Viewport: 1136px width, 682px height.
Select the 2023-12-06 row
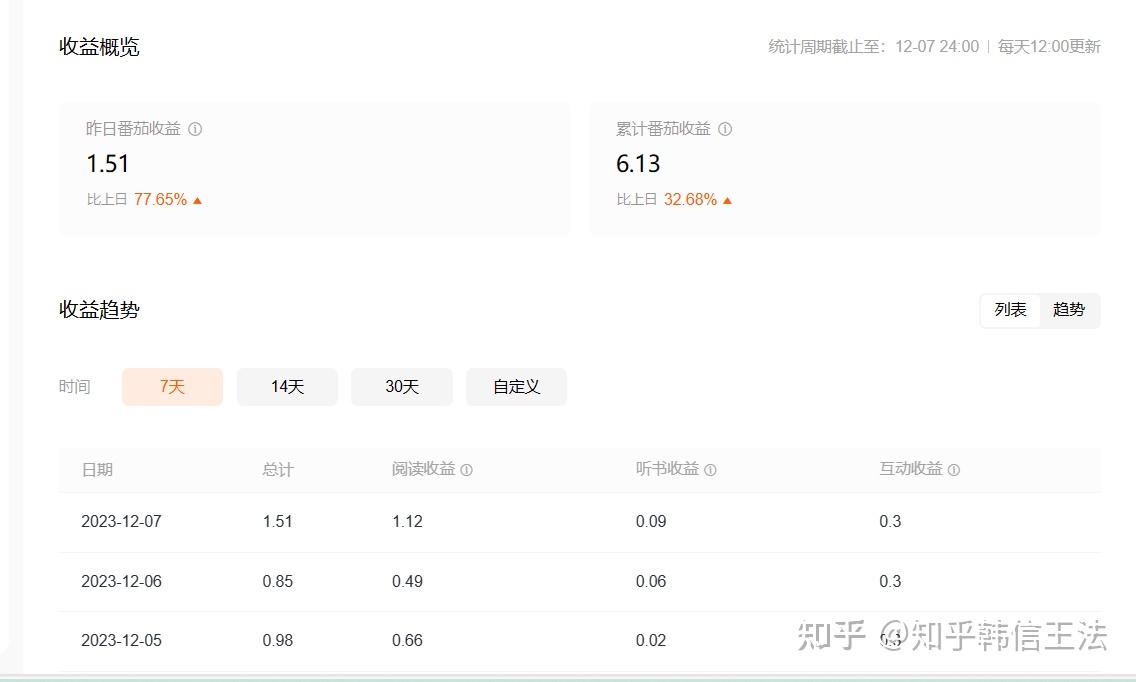(580, 581)
